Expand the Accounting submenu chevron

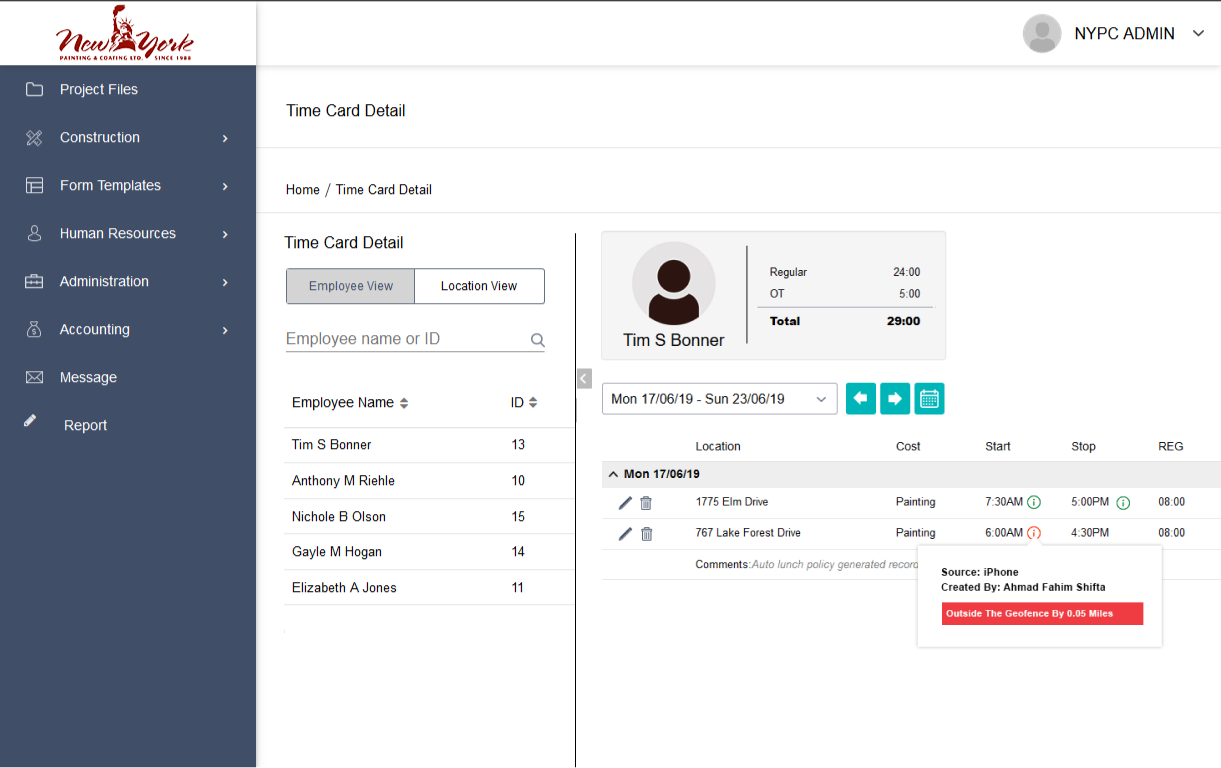(x=225, y=330)
